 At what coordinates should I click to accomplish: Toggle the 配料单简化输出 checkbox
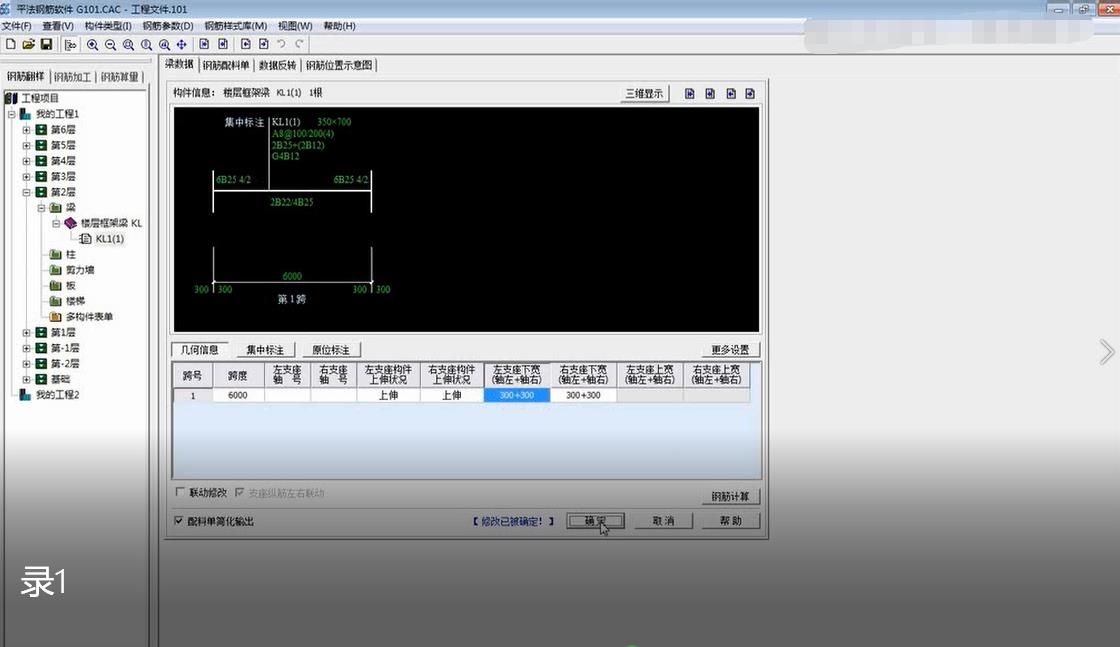click(179, 521)
